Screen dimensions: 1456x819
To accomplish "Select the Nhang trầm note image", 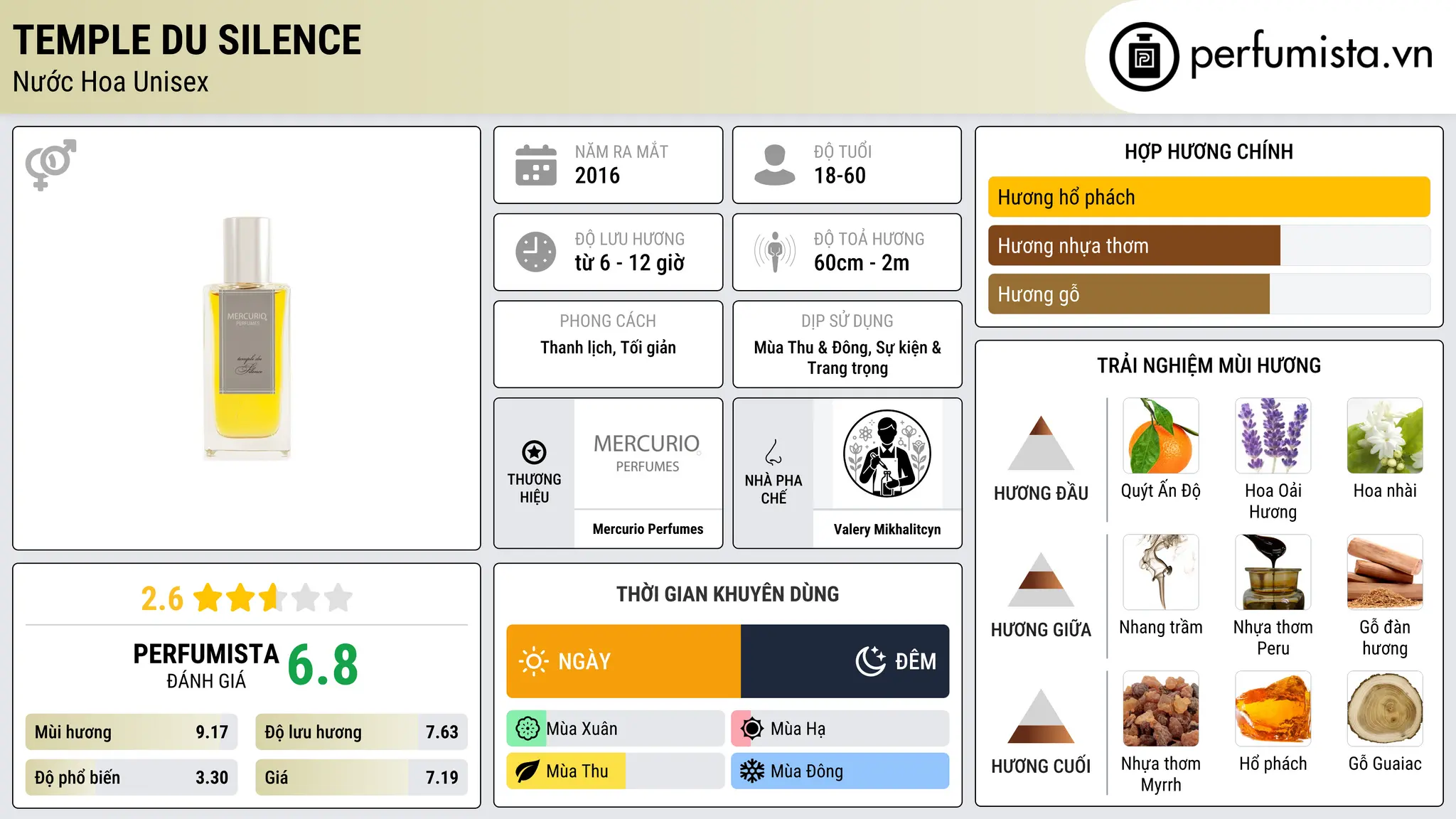I will (1161, 572).
